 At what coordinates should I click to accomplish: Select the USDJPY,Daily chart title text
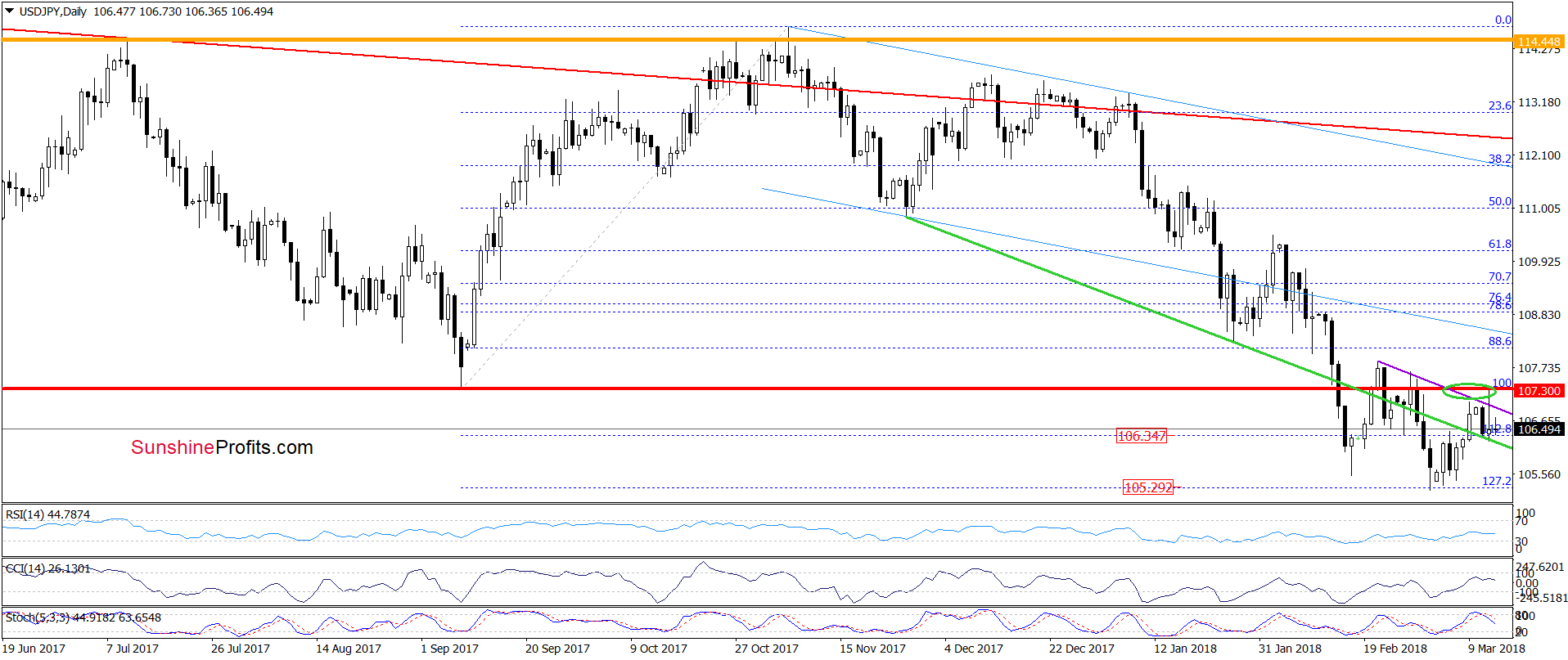[52, 11]
